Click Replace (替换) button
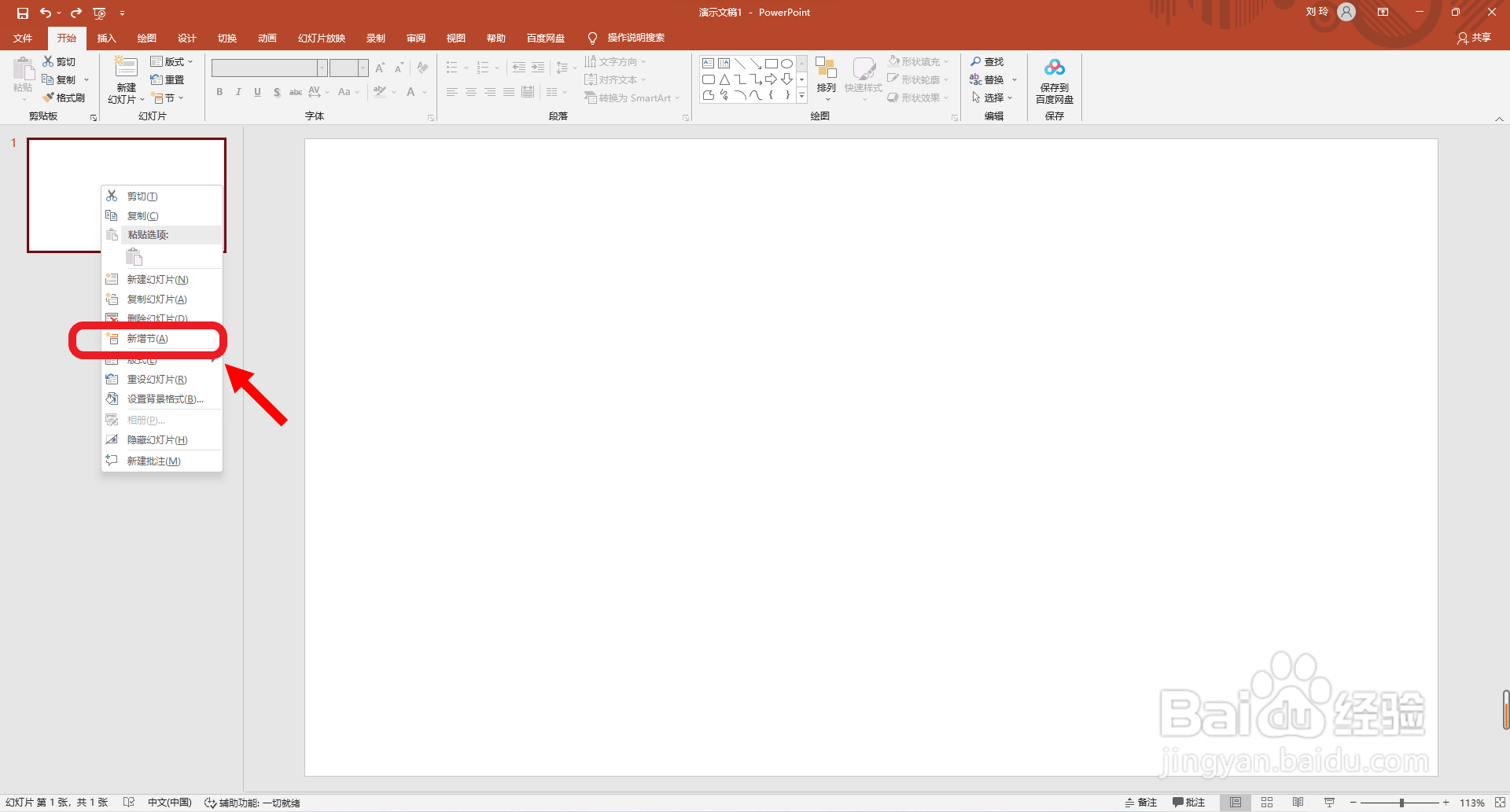Screen dimensions: 1510x812 pyautogui.click(x=987, y=79)
